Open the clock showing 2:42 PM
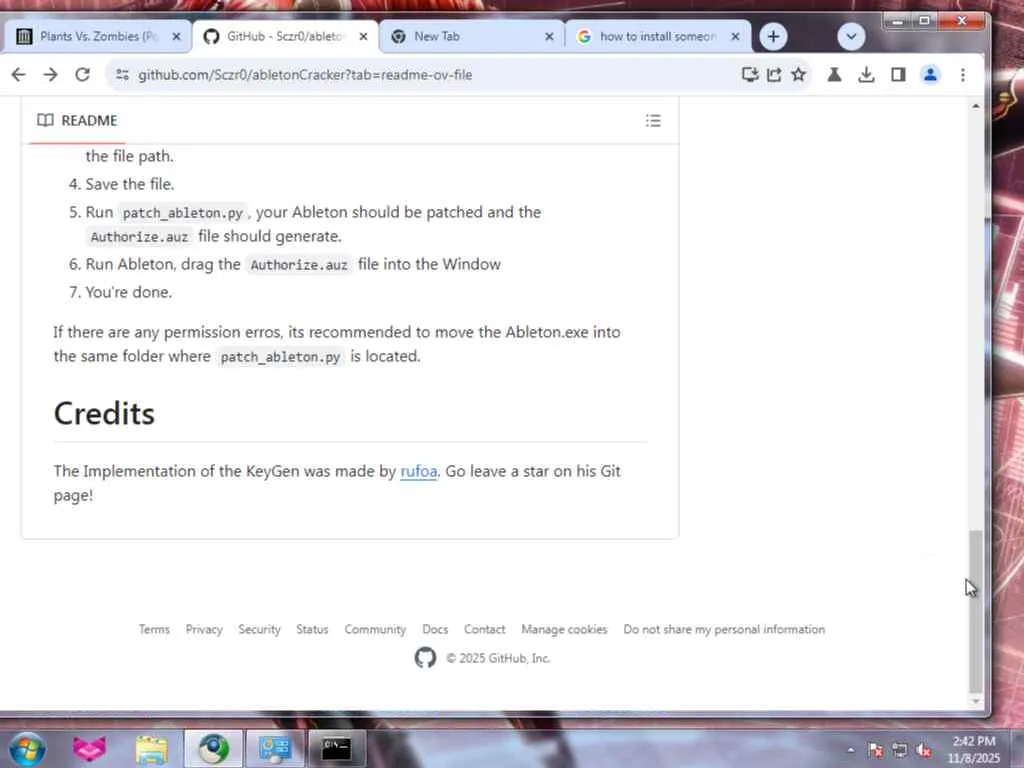 [974, 749]
